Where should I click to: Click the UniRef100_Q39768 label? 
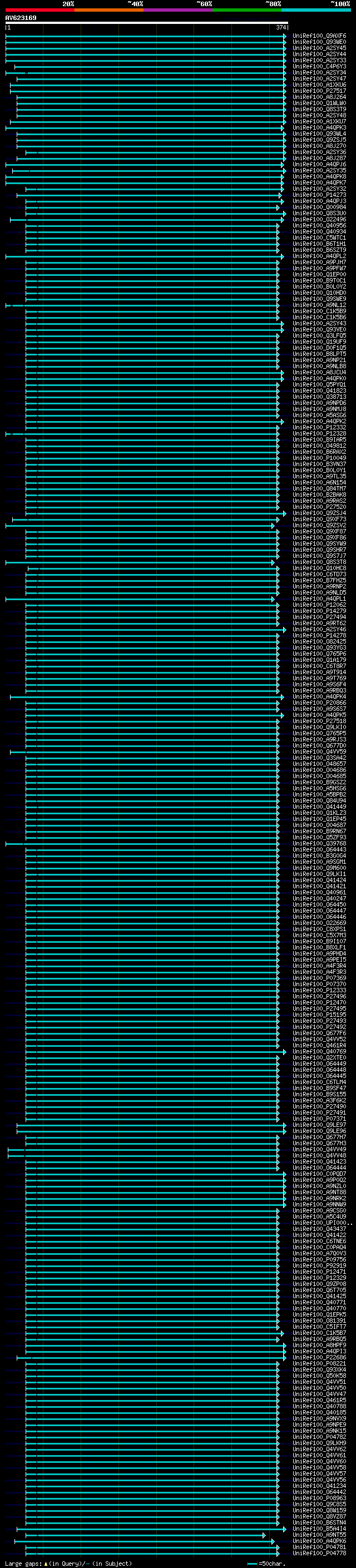pyautogui.click(x=319, y=844)
